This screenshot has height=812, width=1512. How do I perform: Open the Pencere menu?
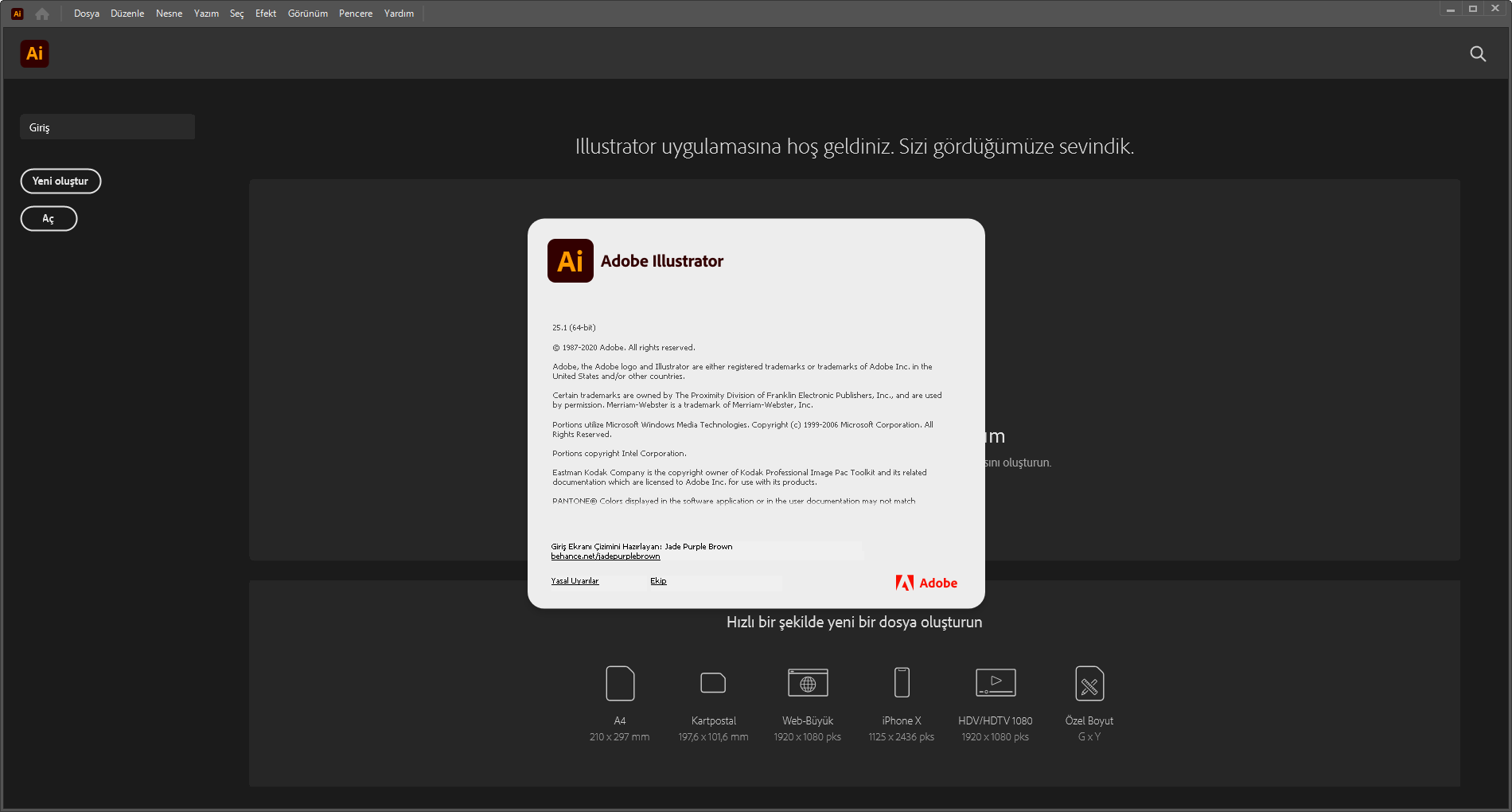coord(356,14)
